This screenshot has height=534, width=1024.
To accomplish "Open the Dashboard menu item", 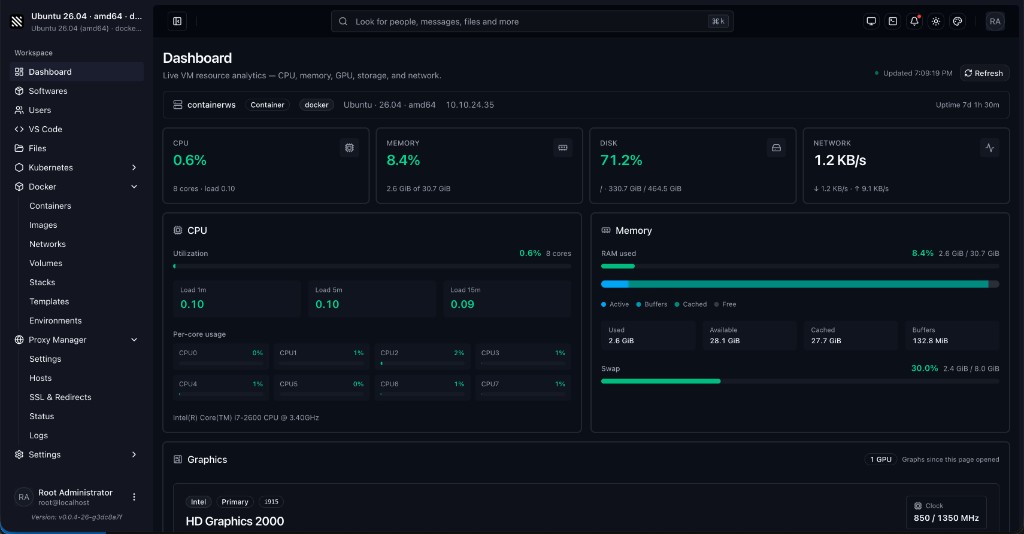I will click(x=77, y=72).
